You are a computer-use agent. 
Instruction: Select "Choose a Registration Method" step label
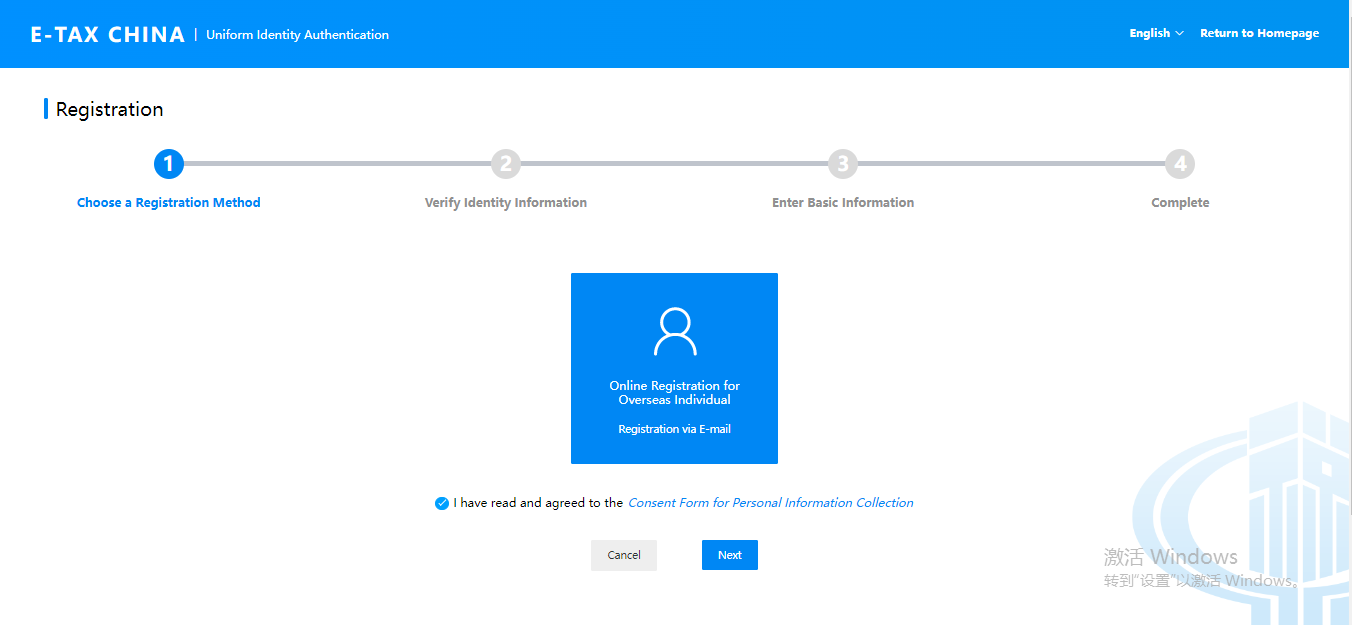pos(168,203)
